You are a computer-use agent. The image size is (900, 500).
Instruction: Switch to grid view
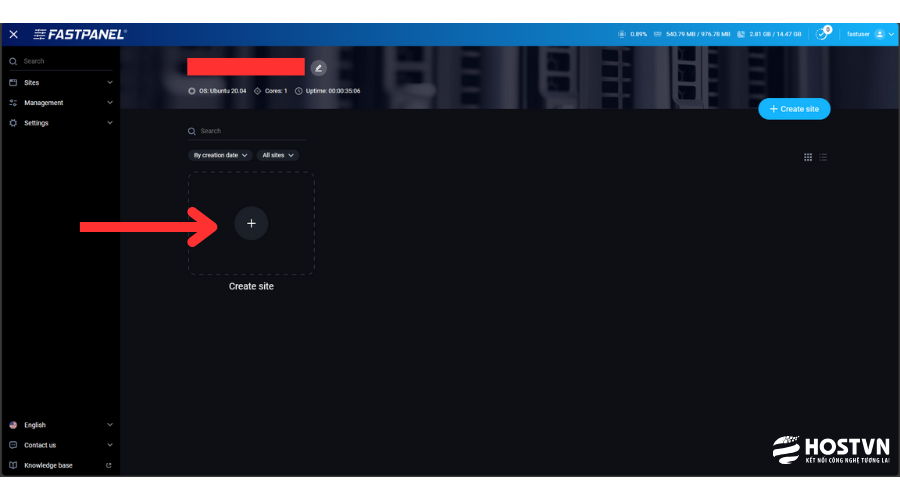coord(808,157)
